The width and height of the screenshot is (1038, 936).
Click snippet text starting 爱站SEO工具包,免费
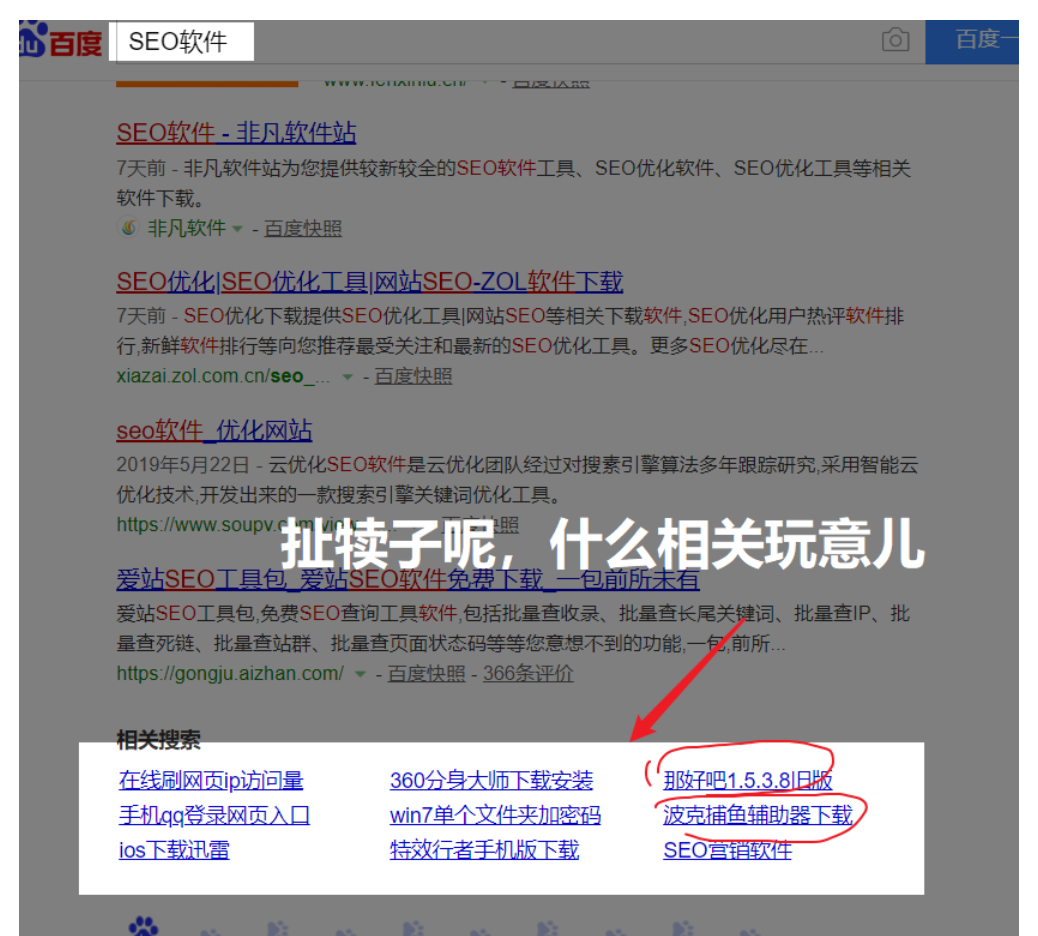click(513, 628)
